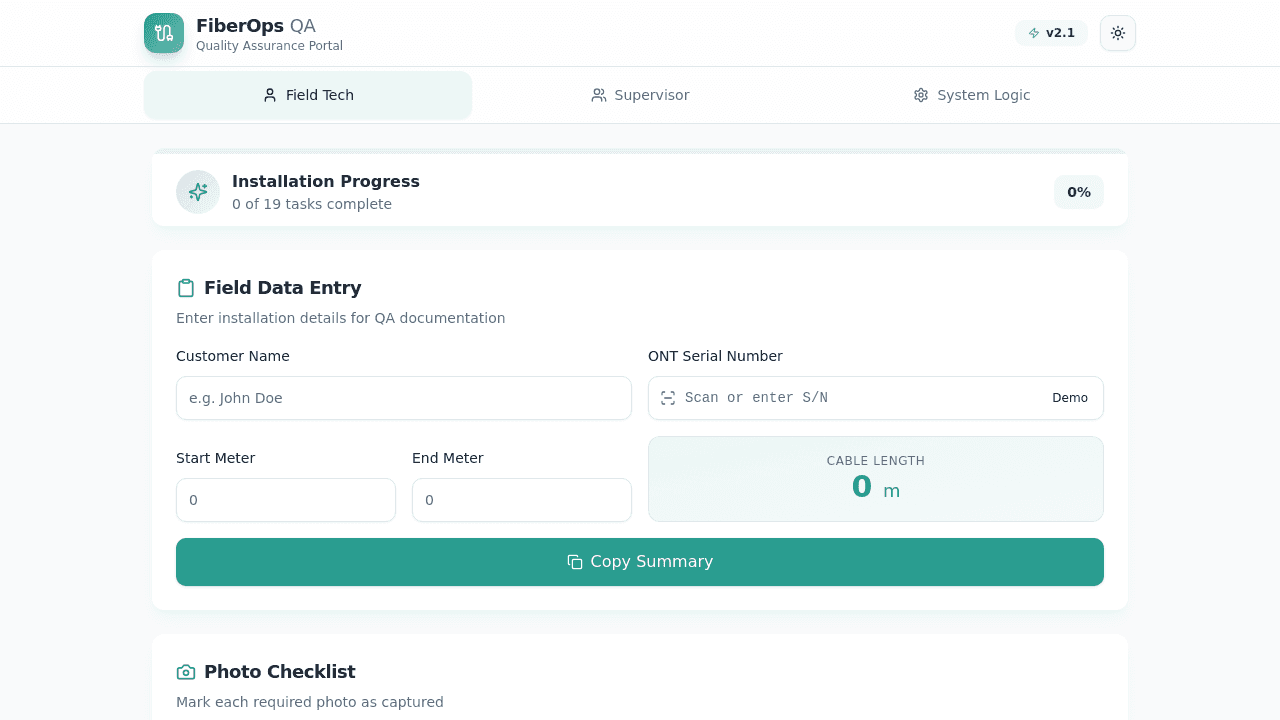Image resolution: width=1280 pixels, height=720 pixels.
Task: Switch to the Supervisor tab
Action: (640, 94)
